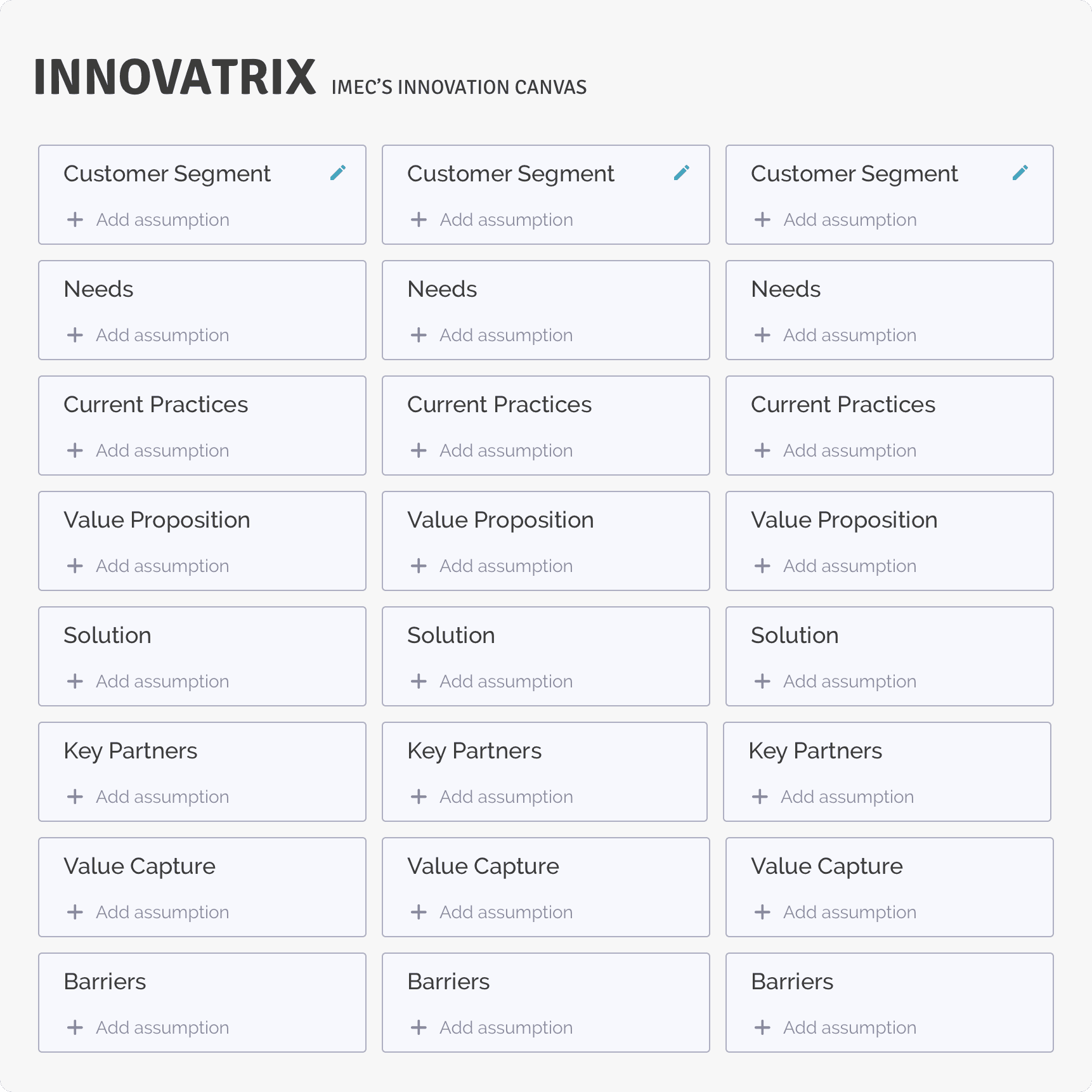Add assumption to the rightmost Value Proposition card
This screenshot has width=1092, height=1092.
(849, 566)
